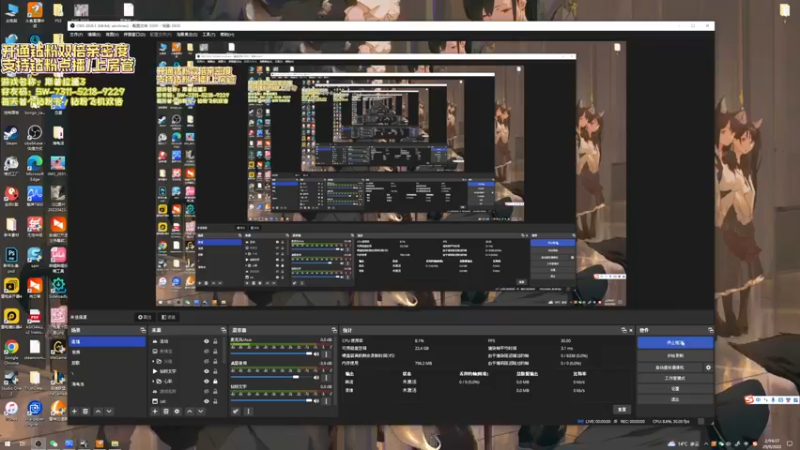Open the Help menu in OBS
800x450 pixels.
227,35
